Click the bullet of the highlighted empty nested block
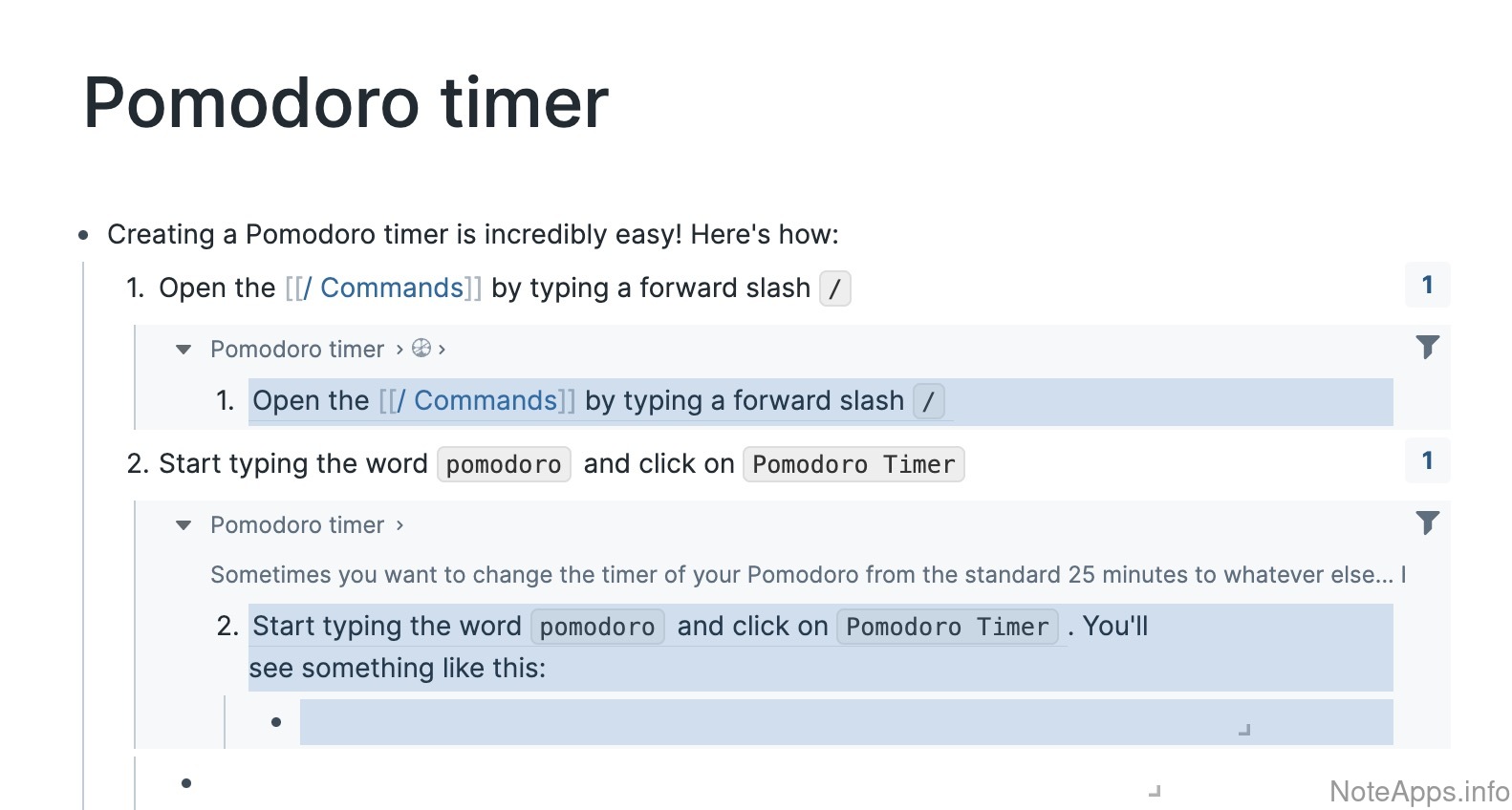This screenshot has width=1512, height=810. (x=276, y=722)
